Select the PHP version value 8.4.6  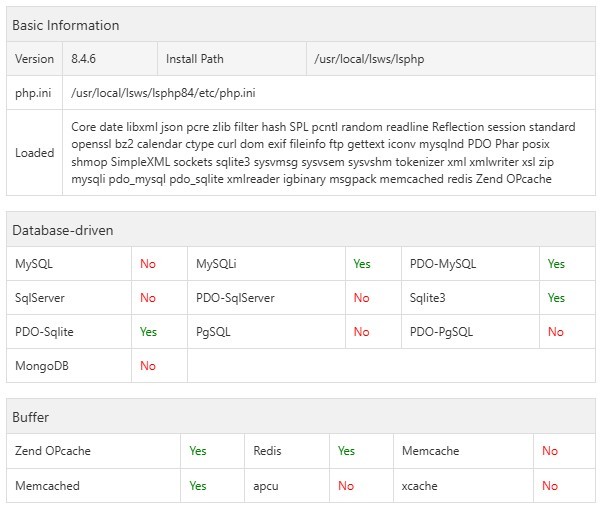[x=89, y=59]
